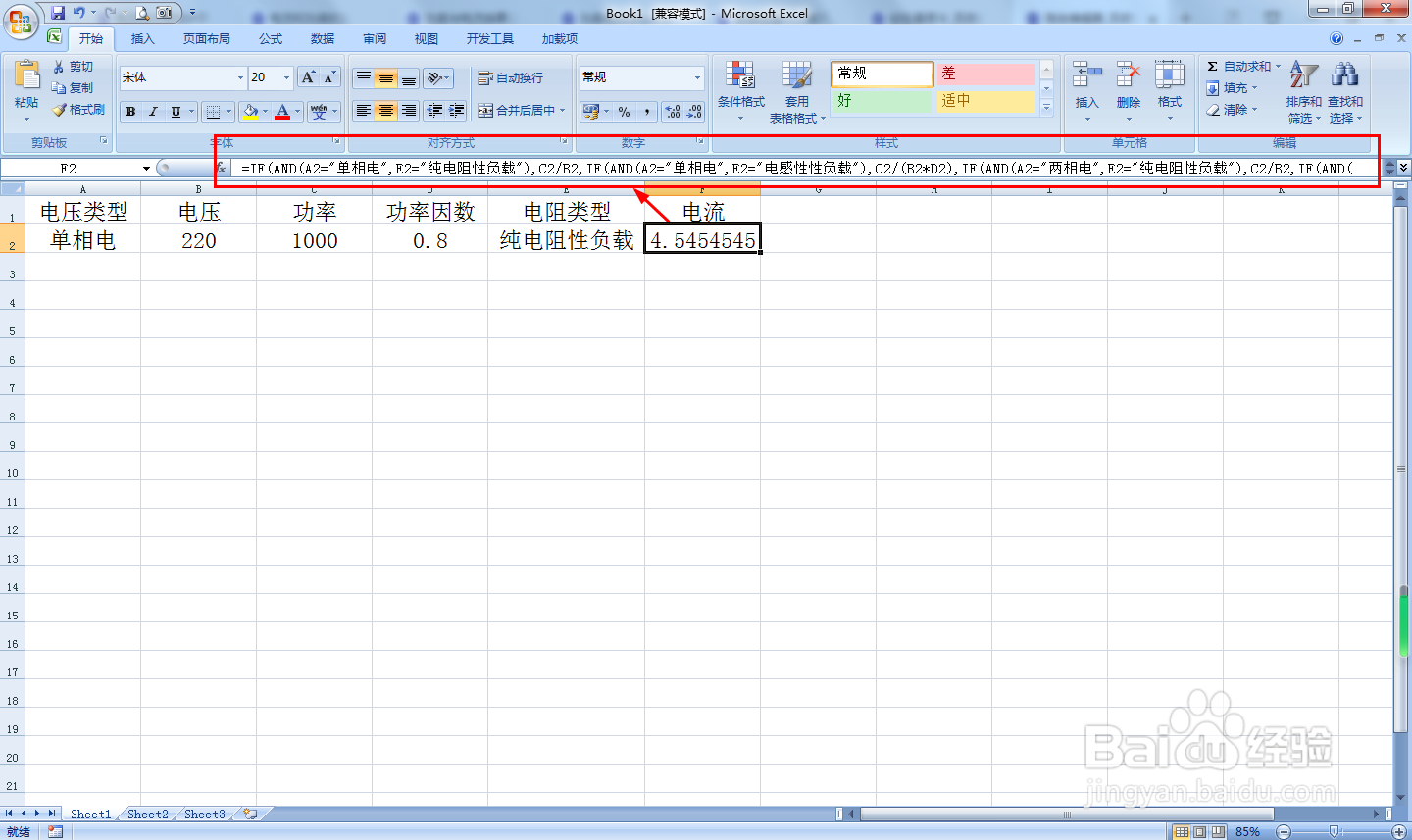Viewport: 1412px width, 840px height.
Task: Increase decimal places
Action: click(673, 112)
